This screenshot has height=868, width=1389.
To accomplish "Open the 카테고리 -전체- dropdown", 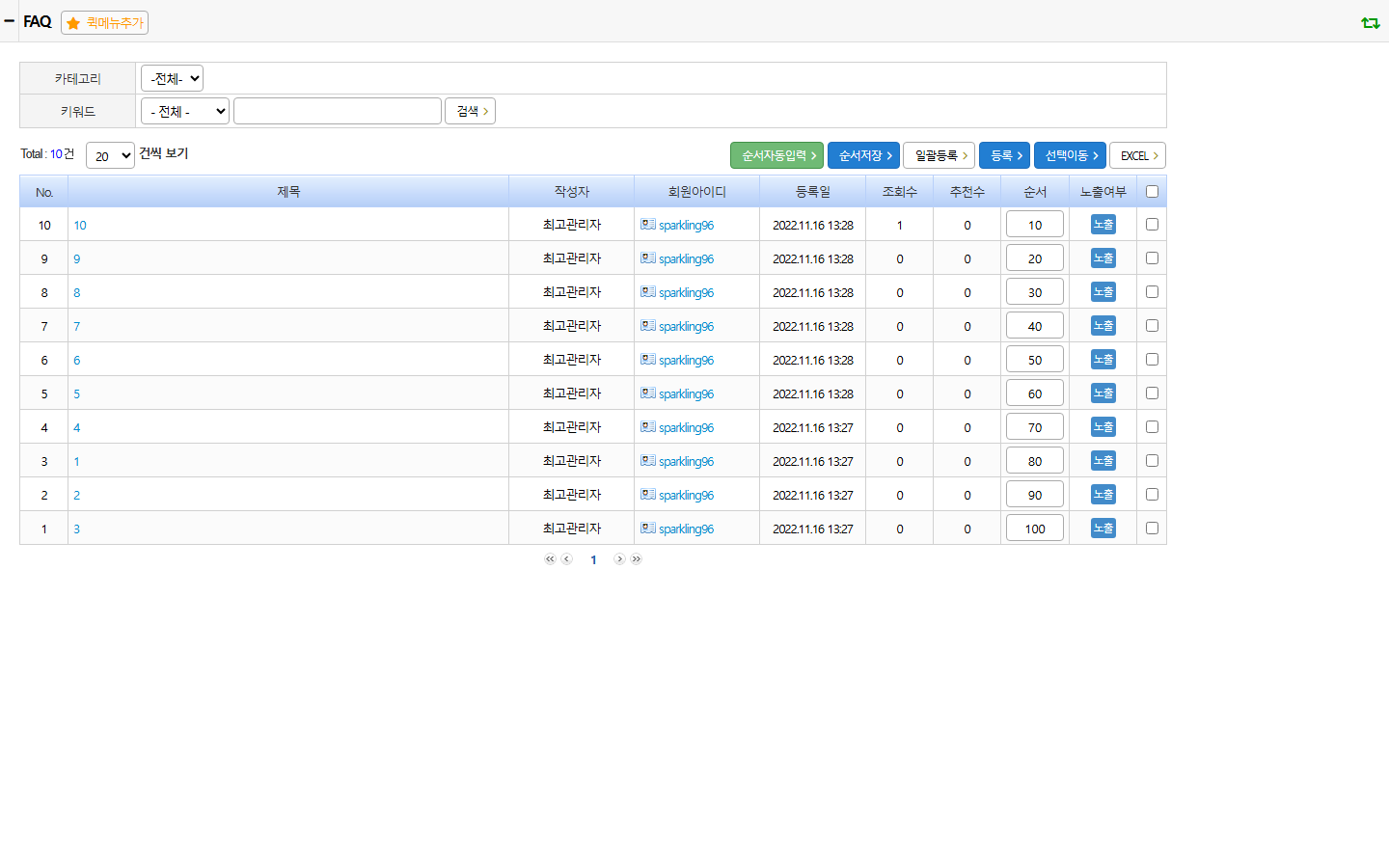I will (x=172, y=78).
